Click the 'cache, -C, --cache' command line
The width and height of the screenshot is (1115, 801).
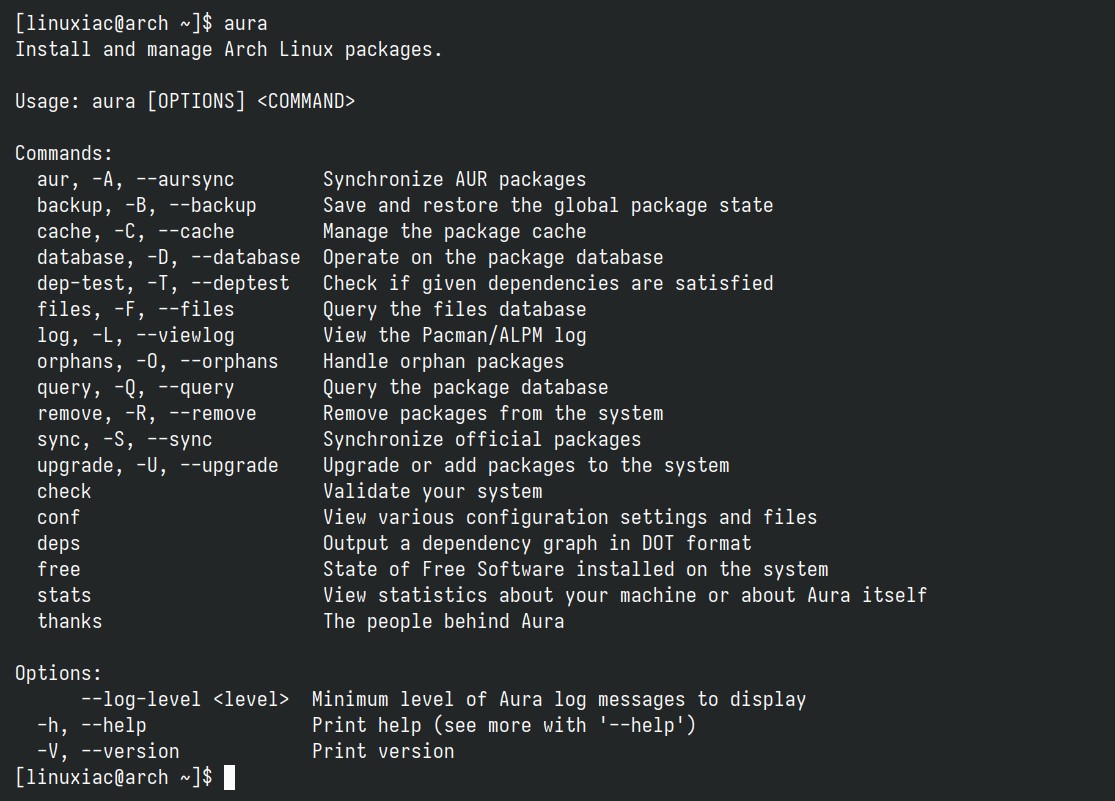[135, 231]
